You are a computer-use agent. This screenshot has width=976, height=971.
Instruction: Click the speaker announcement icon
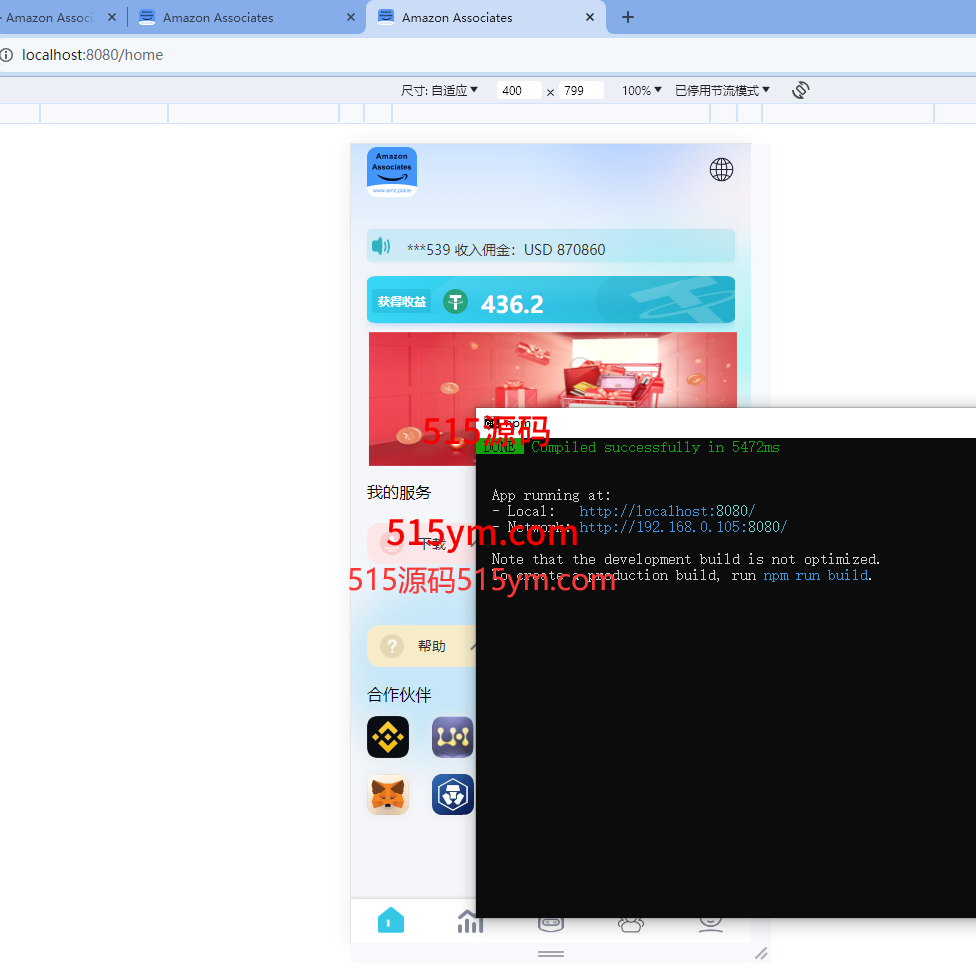[381, 246]
